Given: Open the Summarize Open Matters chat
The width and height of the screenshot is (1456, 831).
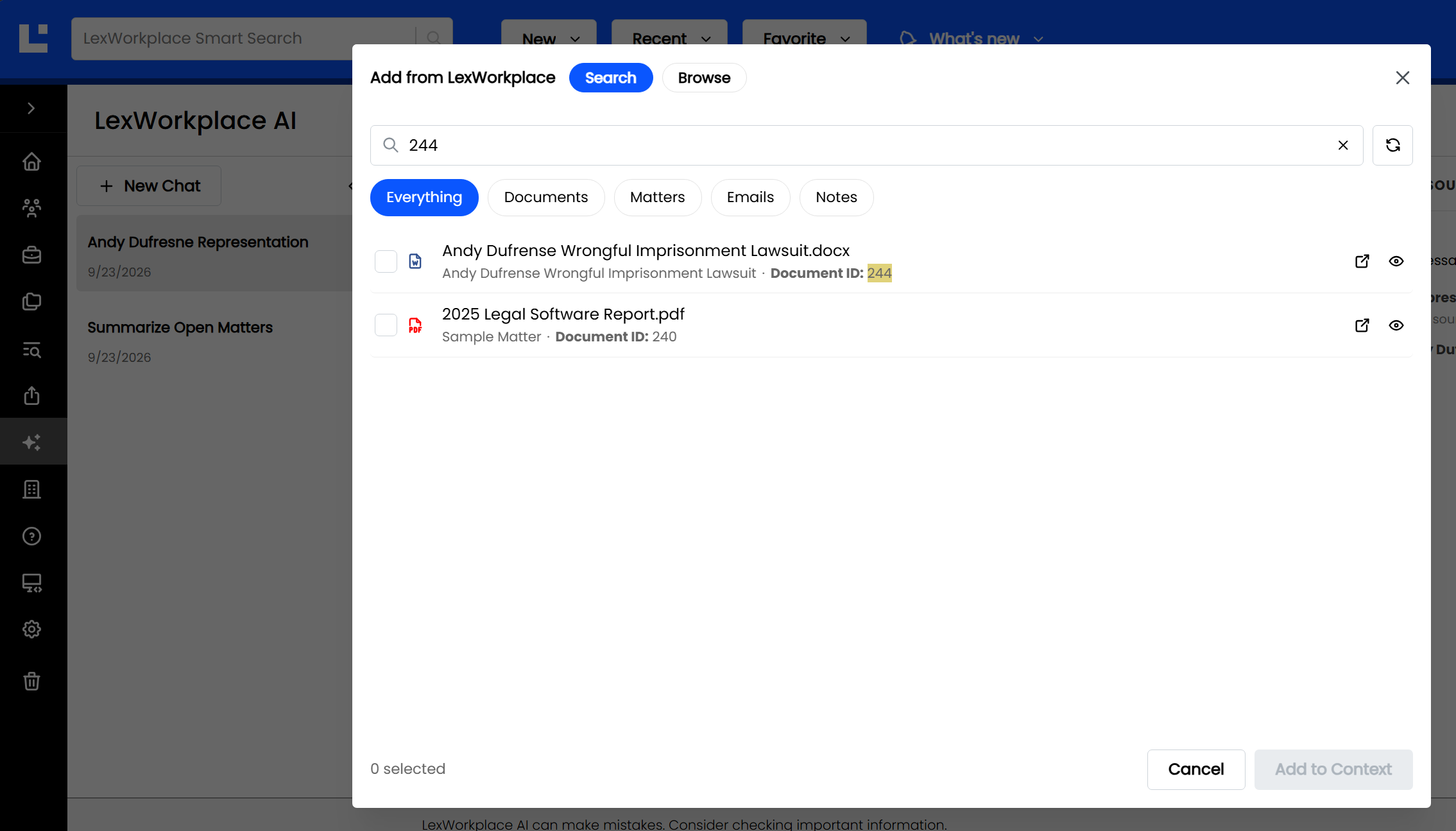Looking at the screenshot, I should (x=214, y=340).
